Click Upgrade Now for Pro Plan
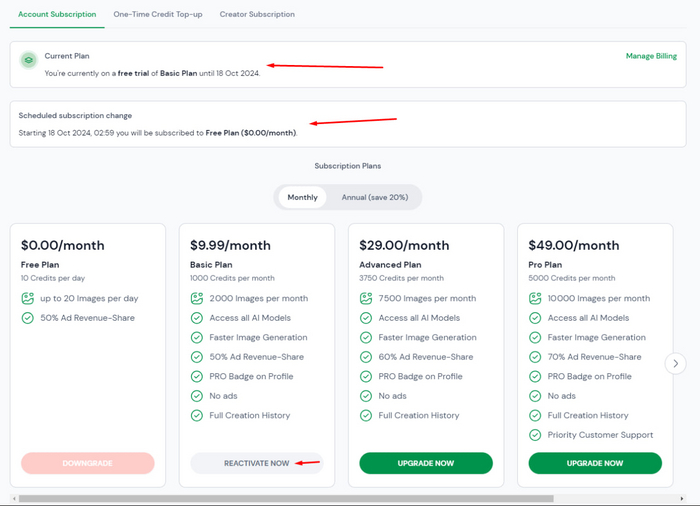Viewport: 700px width, 506px height. (x=595, y=463)
